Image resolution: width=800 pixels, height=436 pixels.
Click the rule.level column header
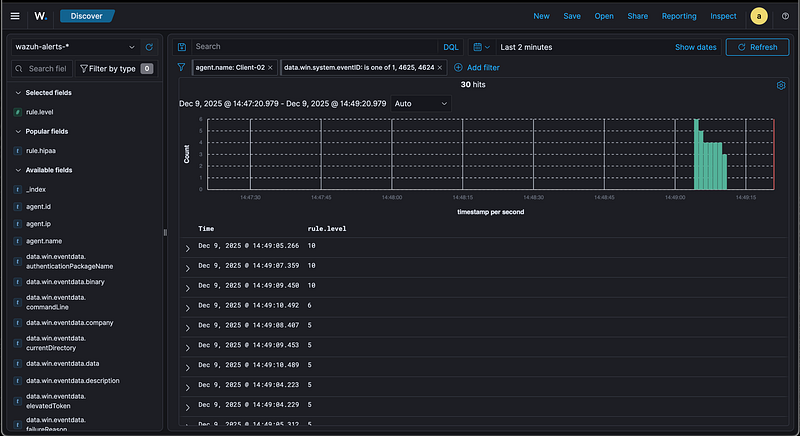point(327,229)
